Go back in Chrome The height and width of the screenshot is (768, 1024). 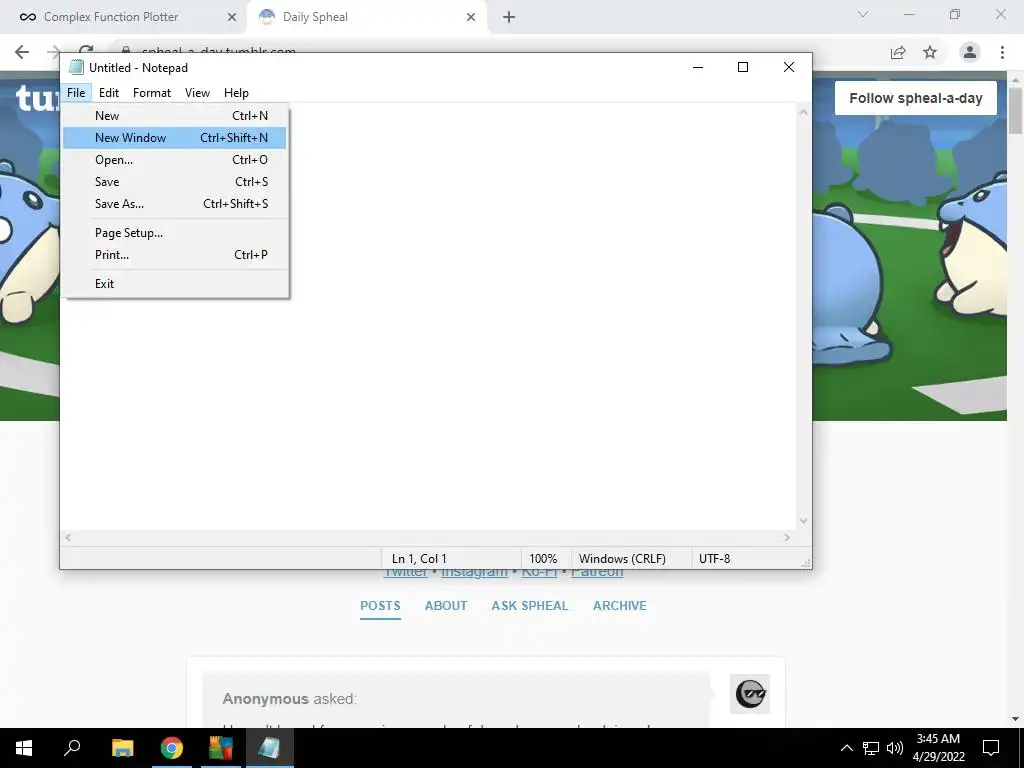pyautogui.click(x=22, y=52)
